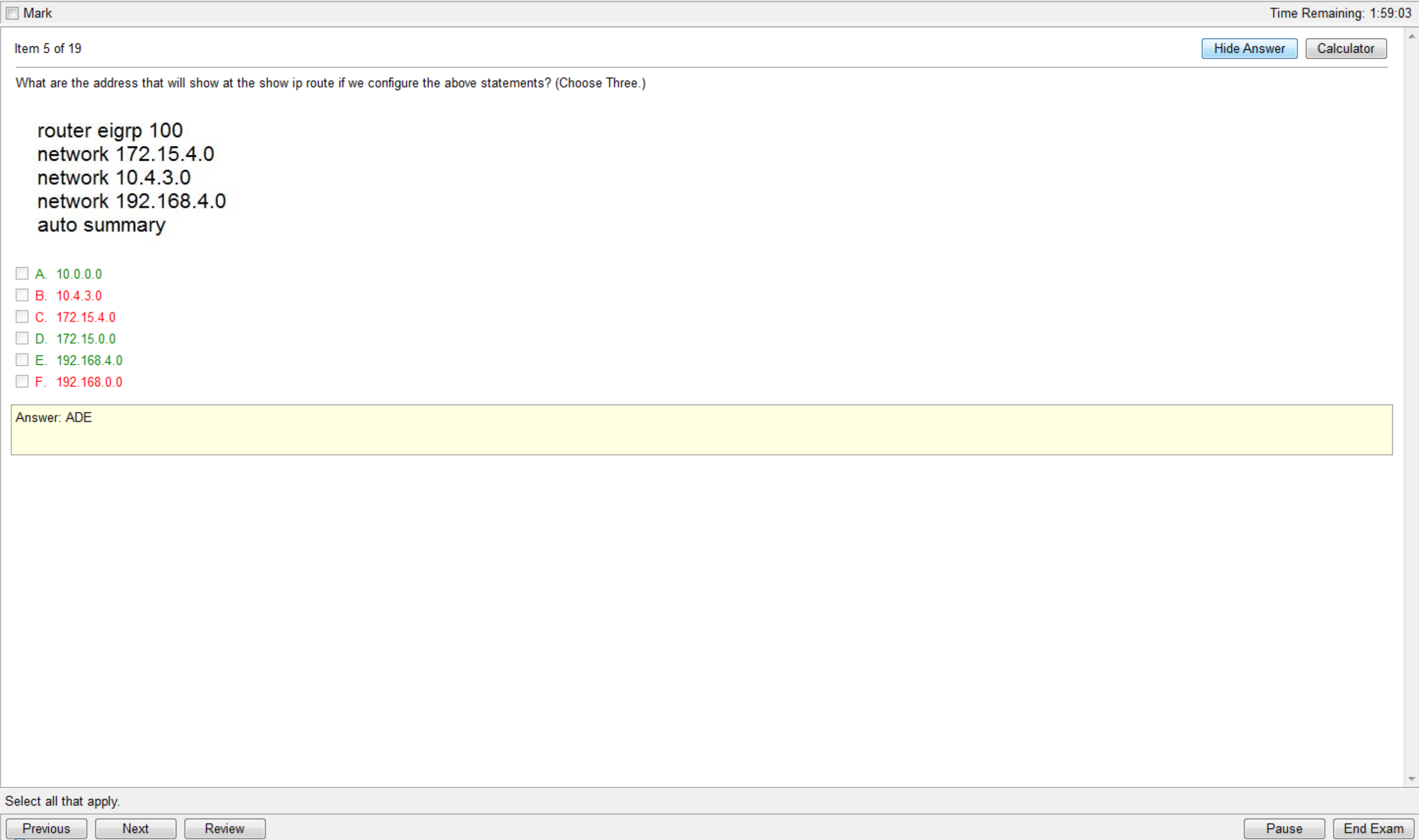
Task: Click the End Exam button
Action: [x=1372, y=828]
